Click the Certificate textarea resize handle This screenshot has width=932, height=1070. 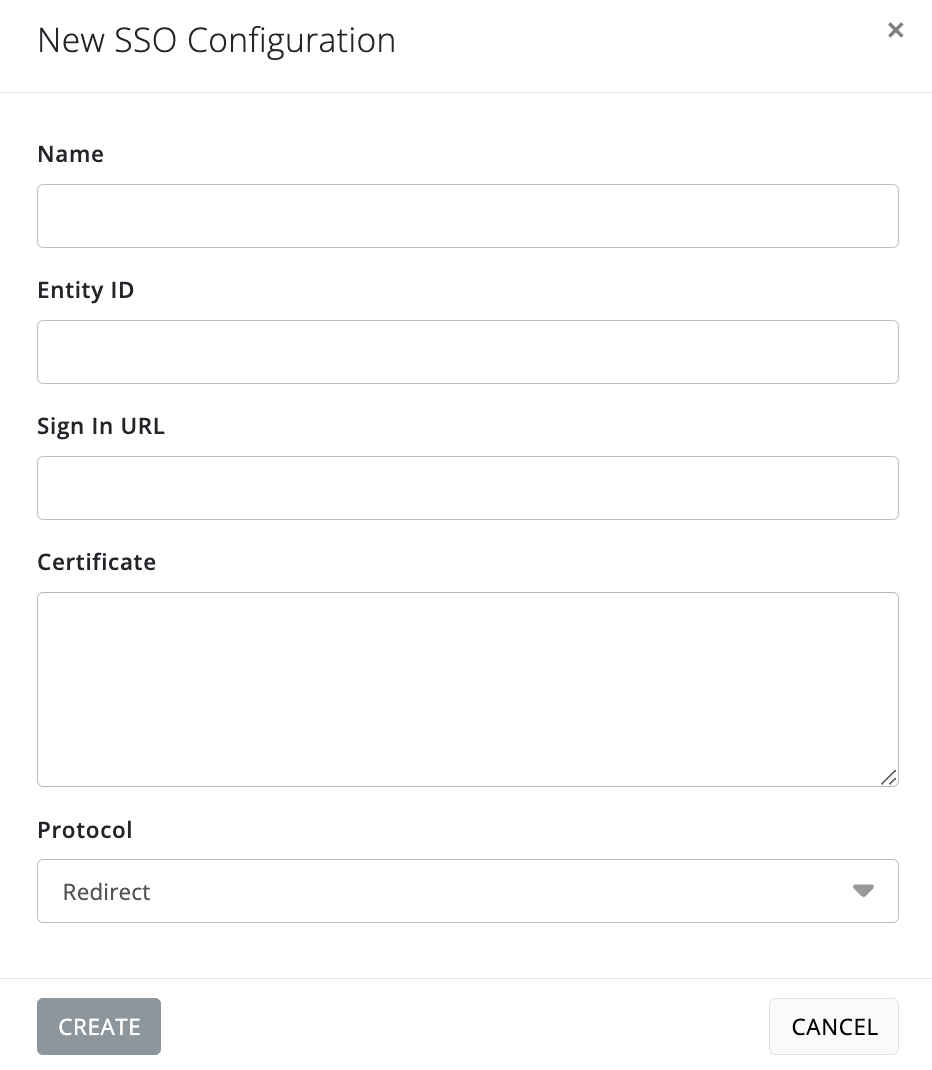pyautogui.click(x=888, y=777)
